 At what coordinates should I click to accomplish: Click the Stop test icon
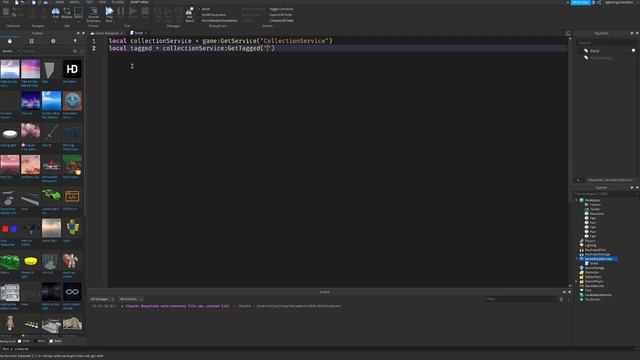pyautogui.click(x=145, y=11)
